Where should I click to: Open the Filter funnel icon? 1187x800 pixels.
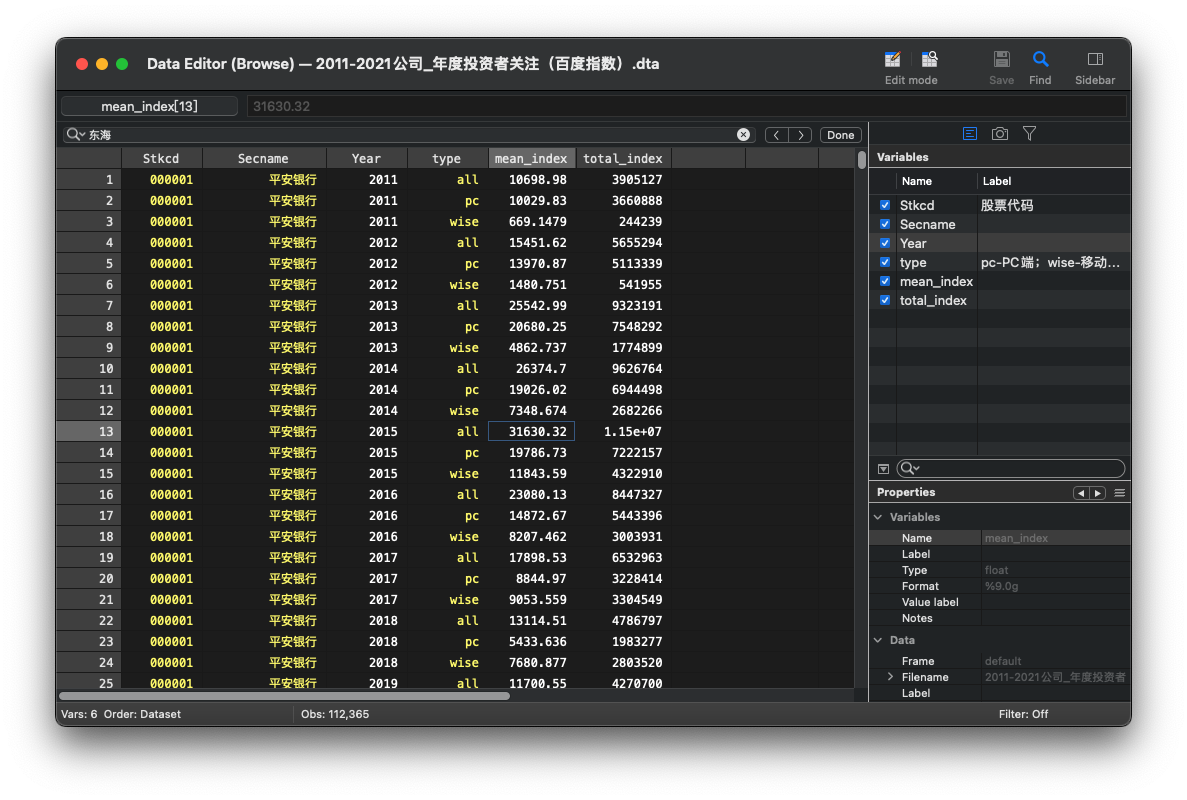point(1030,134)
